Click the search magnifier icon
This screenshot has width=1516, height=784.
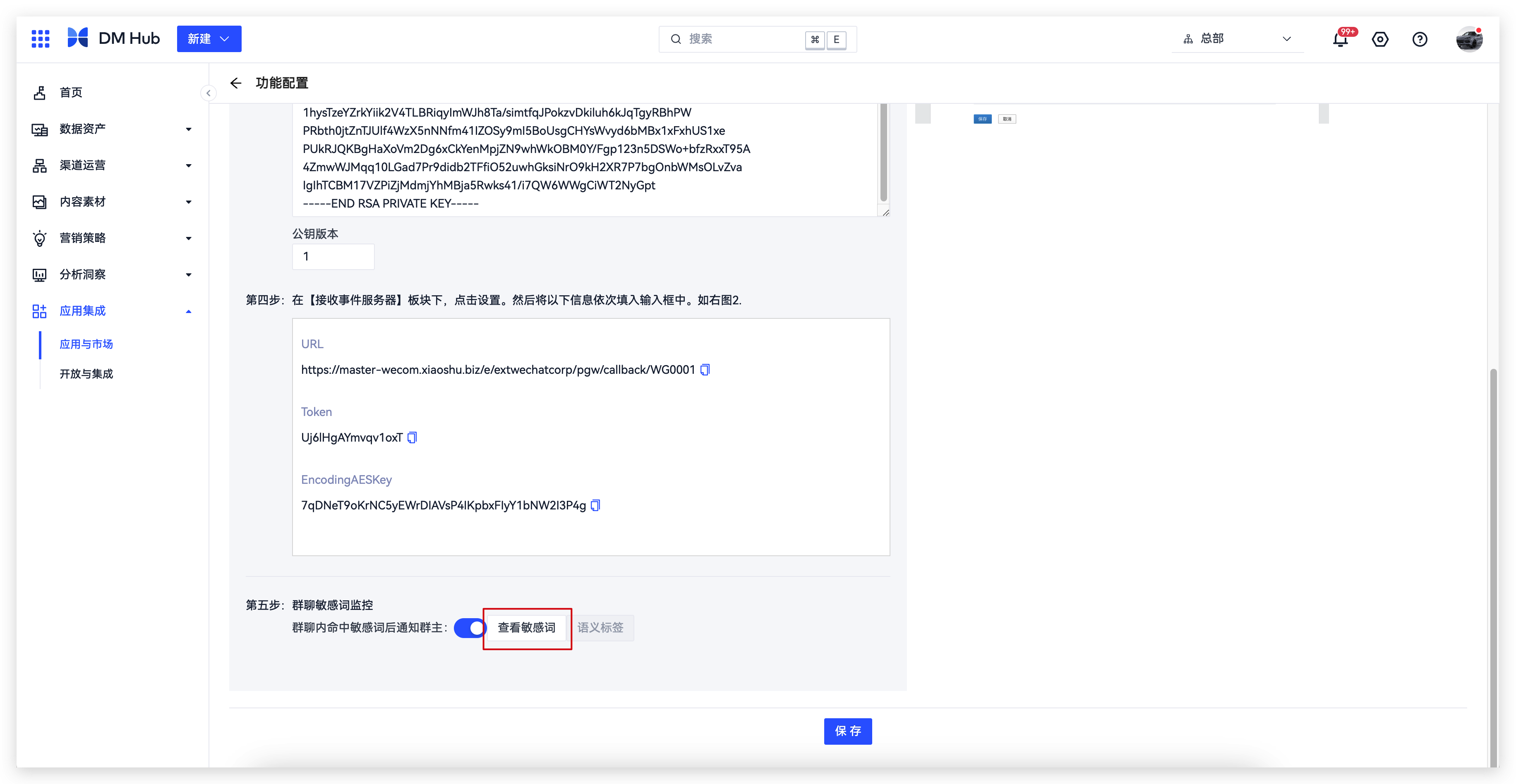676,39
